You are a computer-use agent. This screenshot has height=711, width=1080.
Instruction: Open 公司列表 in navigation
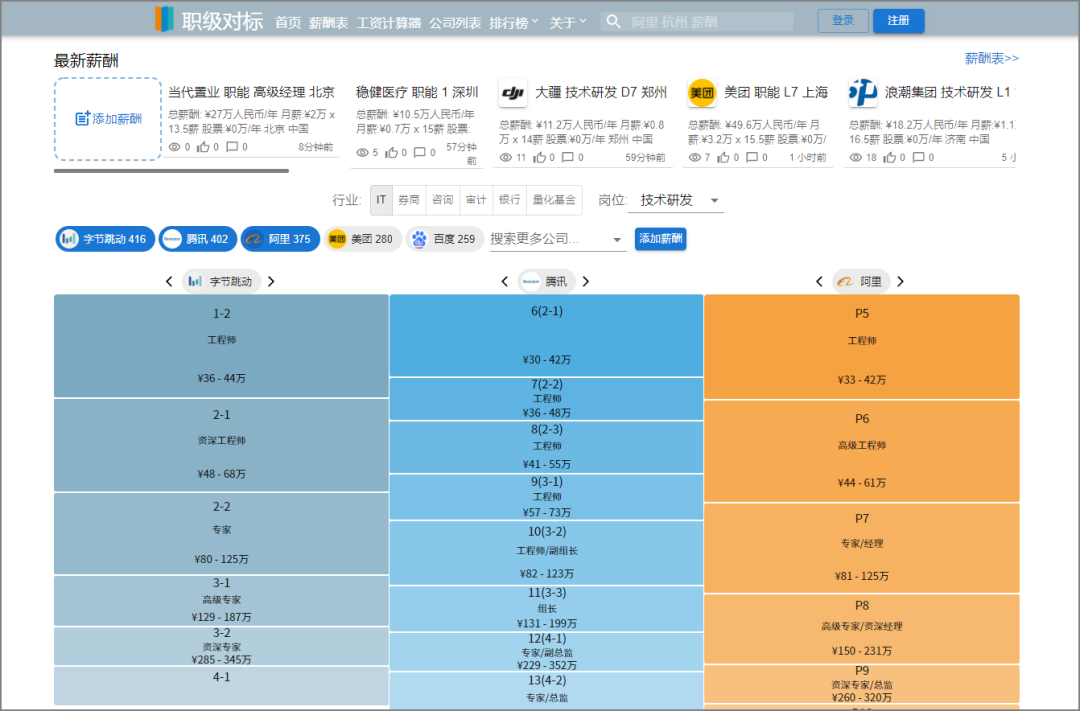point(455,23)
